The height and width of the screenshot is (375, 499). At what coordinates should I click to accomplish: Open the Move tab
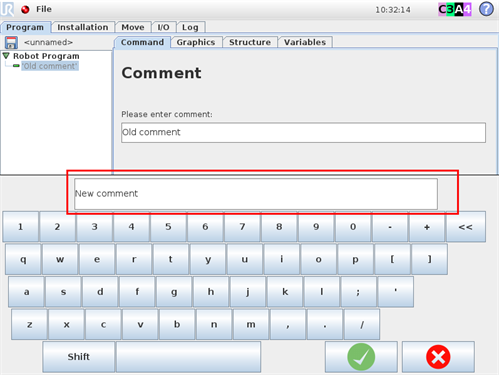pos(133,27)
